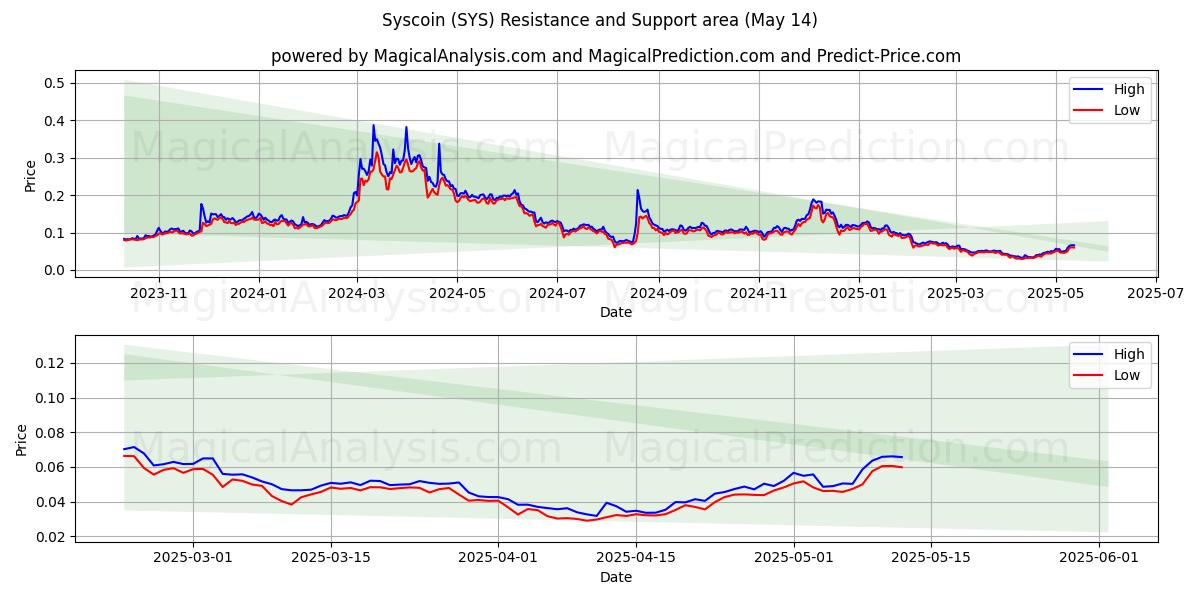Screen dimensions: 1200x600
Task: Click the 'Date' x-axis label of bottom chart
Action: pyautogui.click(x=616, y=578)
